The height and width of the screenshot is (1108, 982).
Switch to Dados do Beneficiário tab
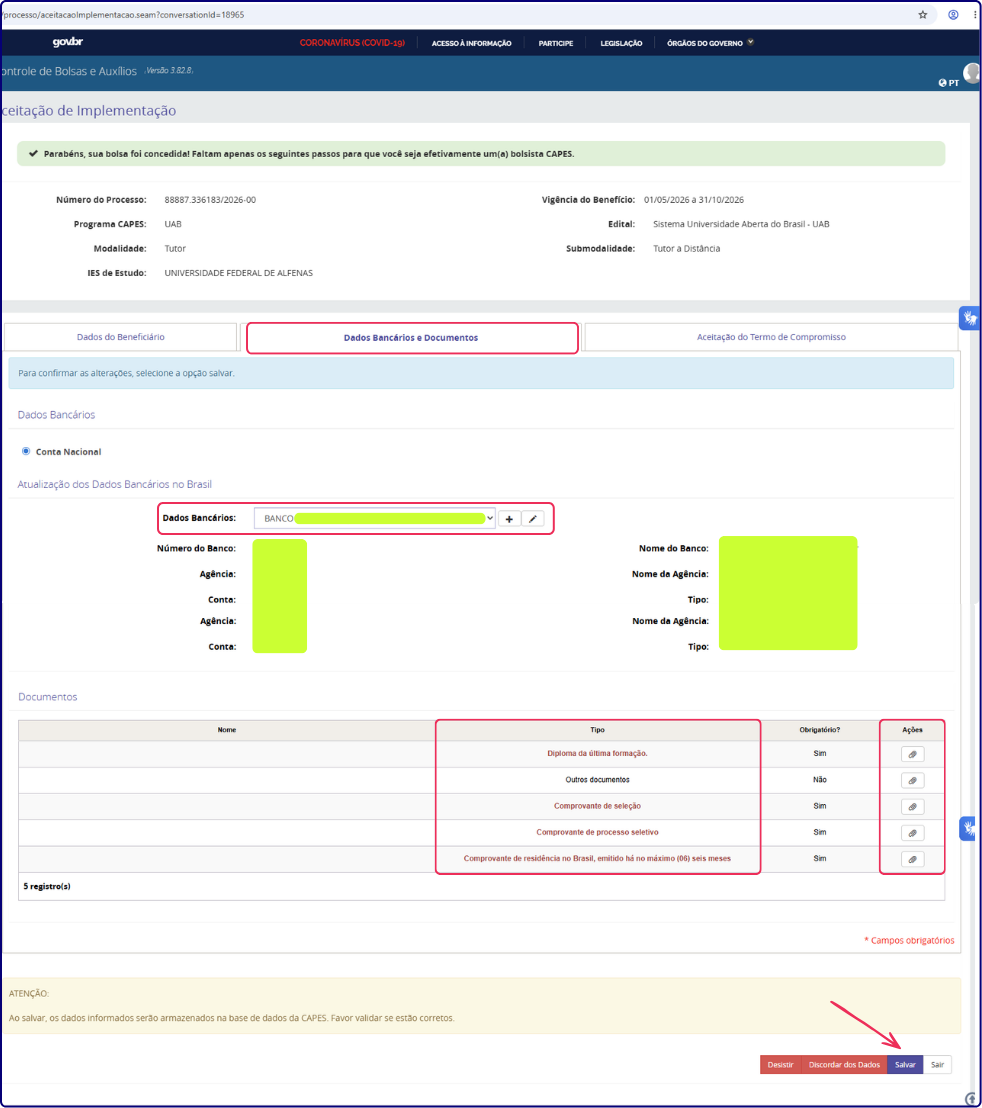[121, 337]
